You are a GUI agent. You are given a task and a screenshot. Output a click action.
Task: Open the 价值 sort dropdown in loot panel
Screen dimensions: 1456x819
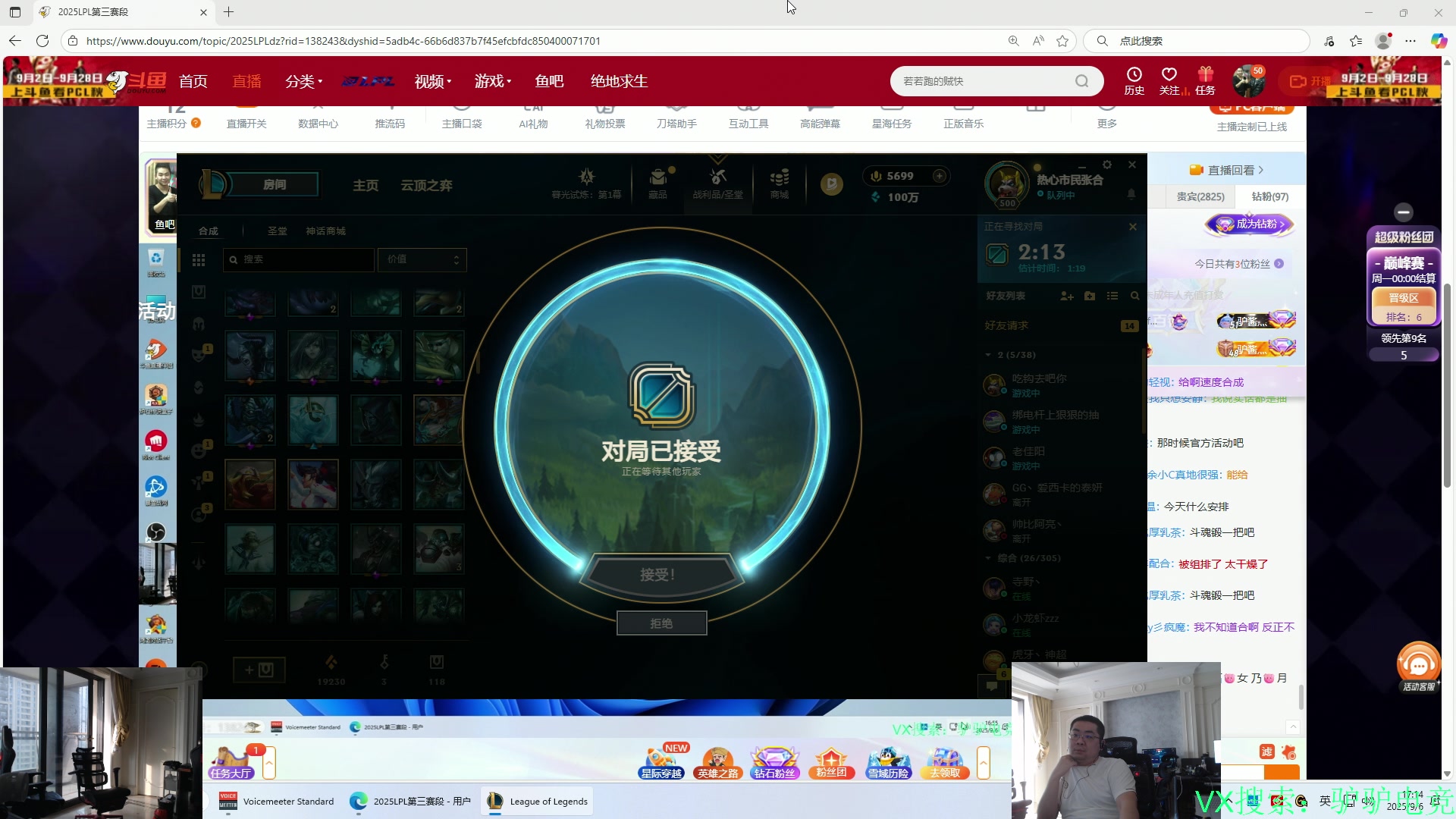point(422,259)
